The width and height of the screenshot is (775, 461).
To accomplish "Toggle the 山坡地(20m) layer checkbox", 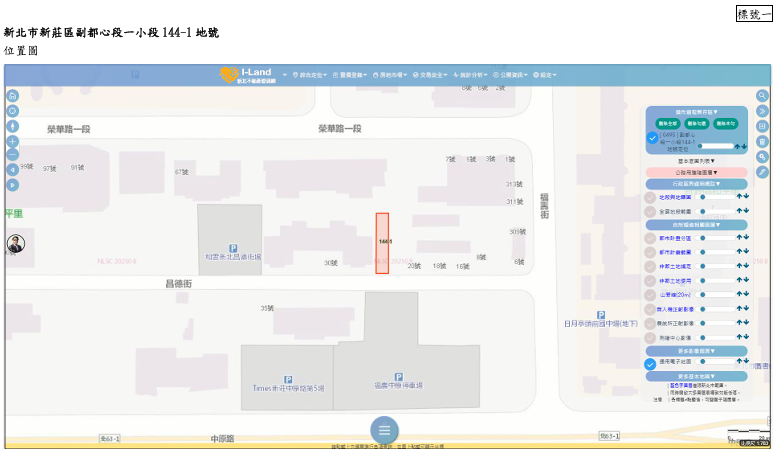I will click(x=651, y=295).
